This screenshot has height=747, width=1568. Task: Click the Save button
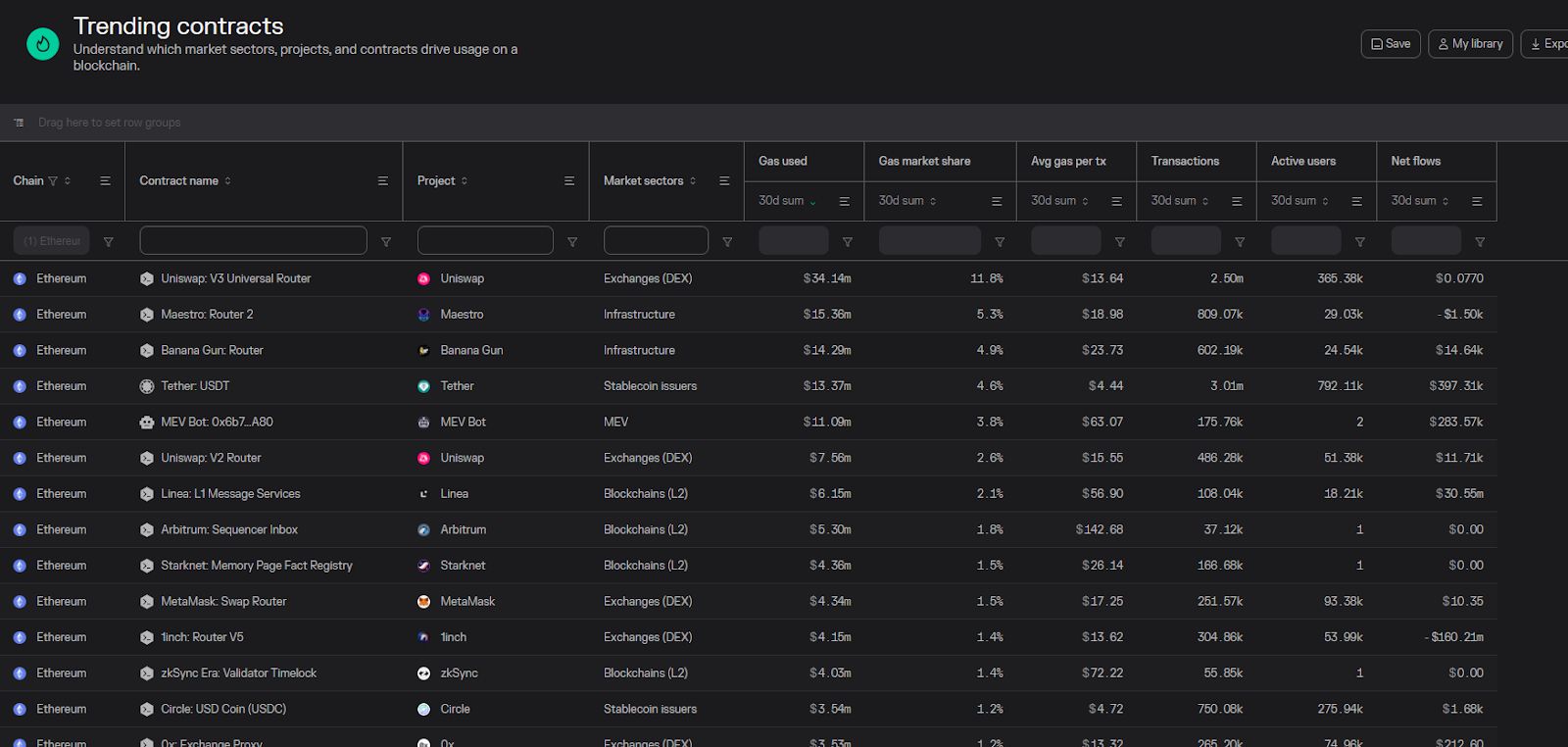click(1391, 44)
